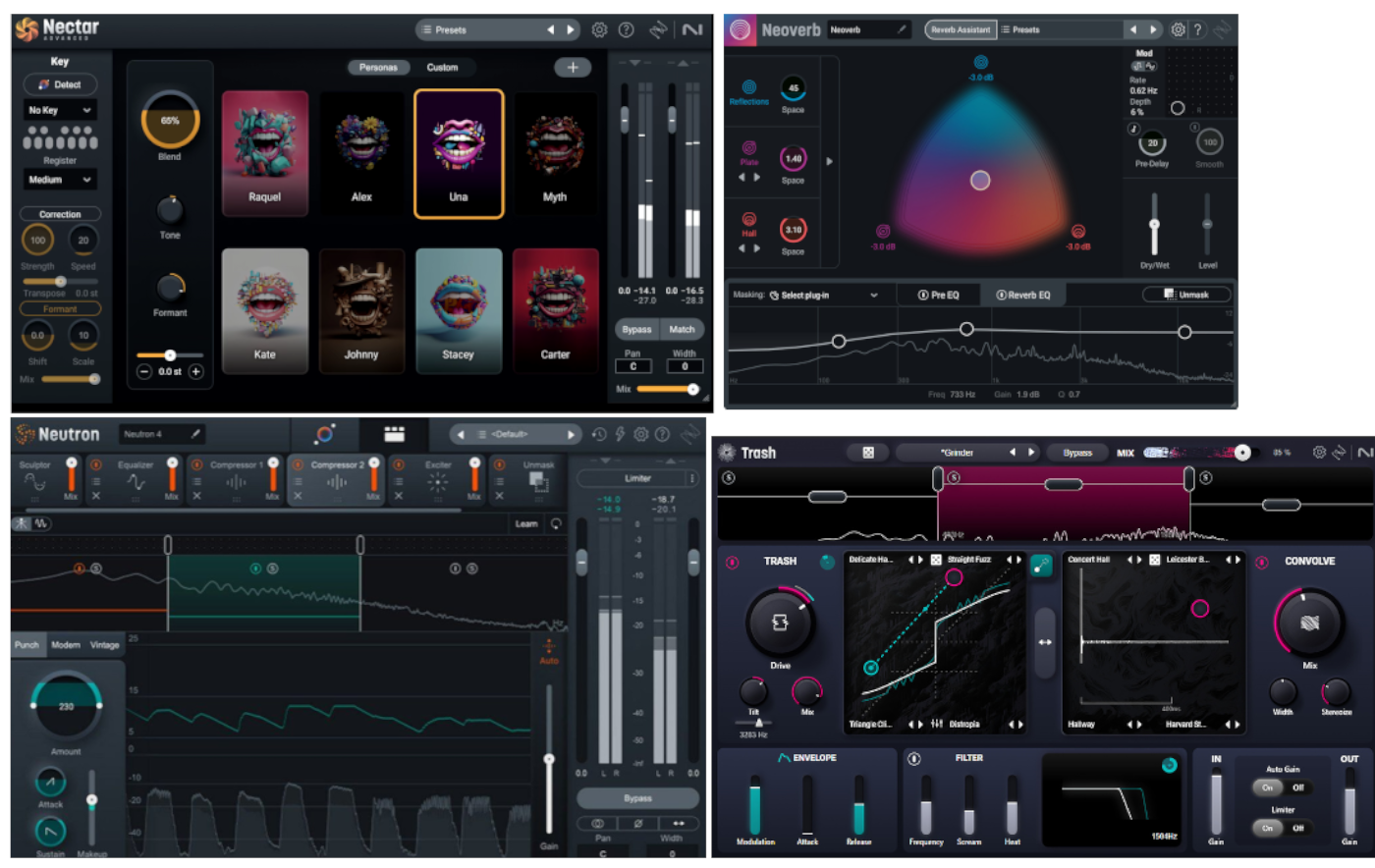Go to next Nectar preset arrow
The width and height of the screenshot is (1375, 868).
pyautogui.click(x=571, y=30)
